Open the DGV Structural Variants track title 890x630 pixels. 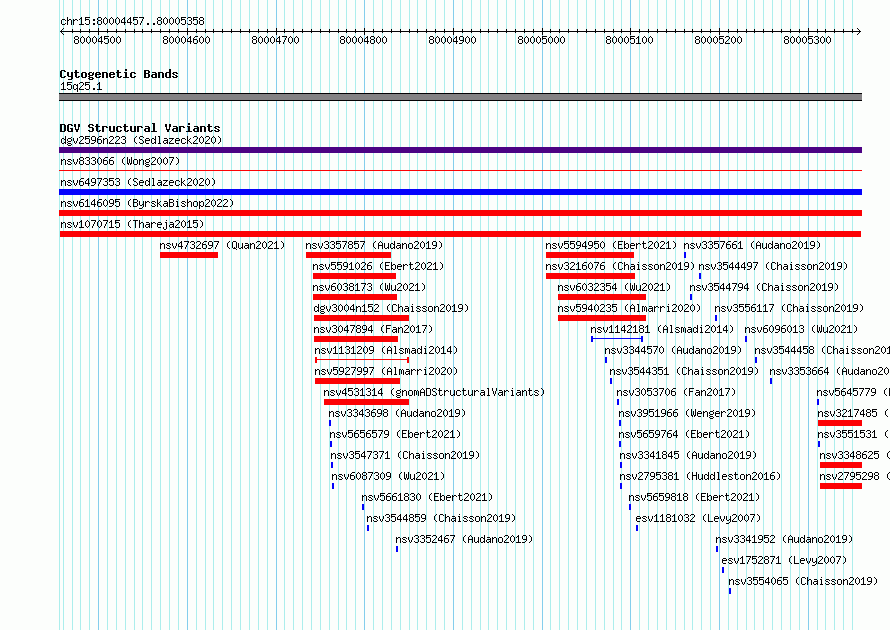(x=140, y=128)
